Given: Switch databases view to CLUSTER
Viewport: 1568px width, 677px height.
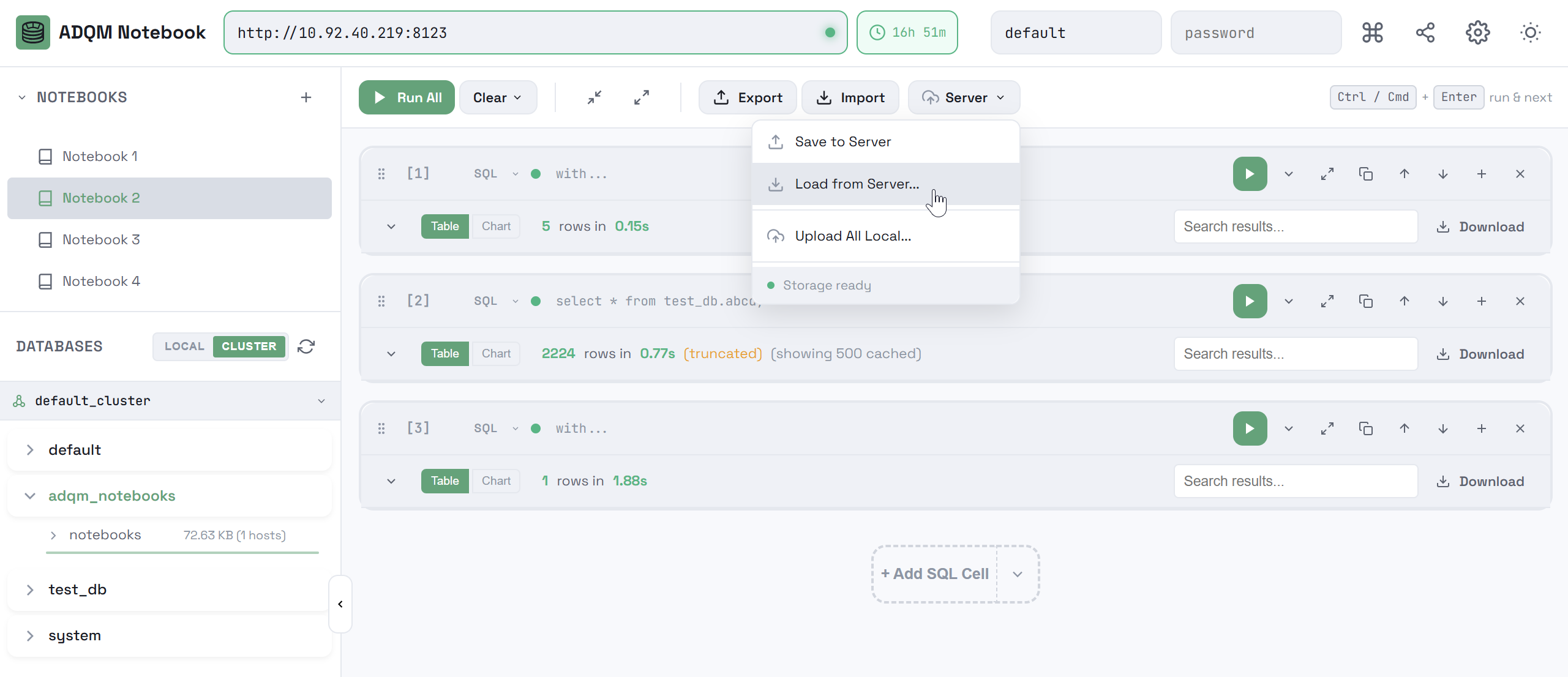Looking at the screenshot, I should (249, 346).
